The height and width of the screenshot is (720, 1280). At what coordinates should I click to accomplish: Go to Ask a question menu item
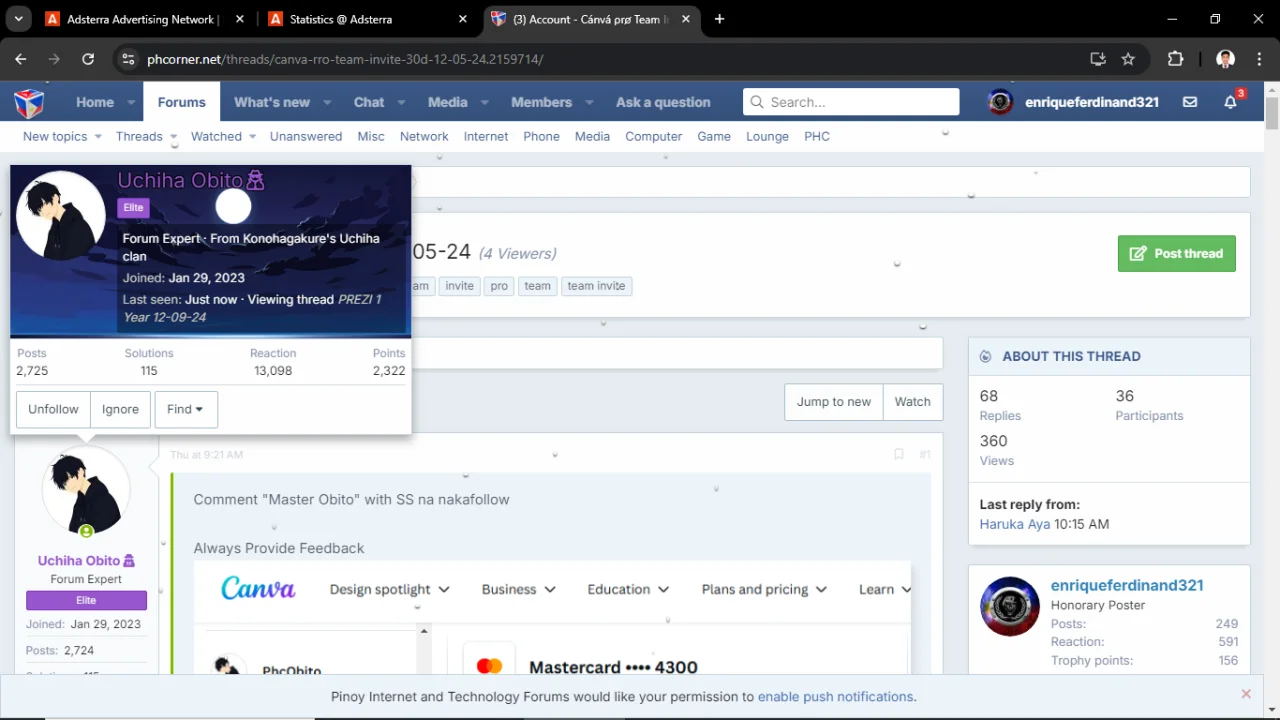coord(663,102)
